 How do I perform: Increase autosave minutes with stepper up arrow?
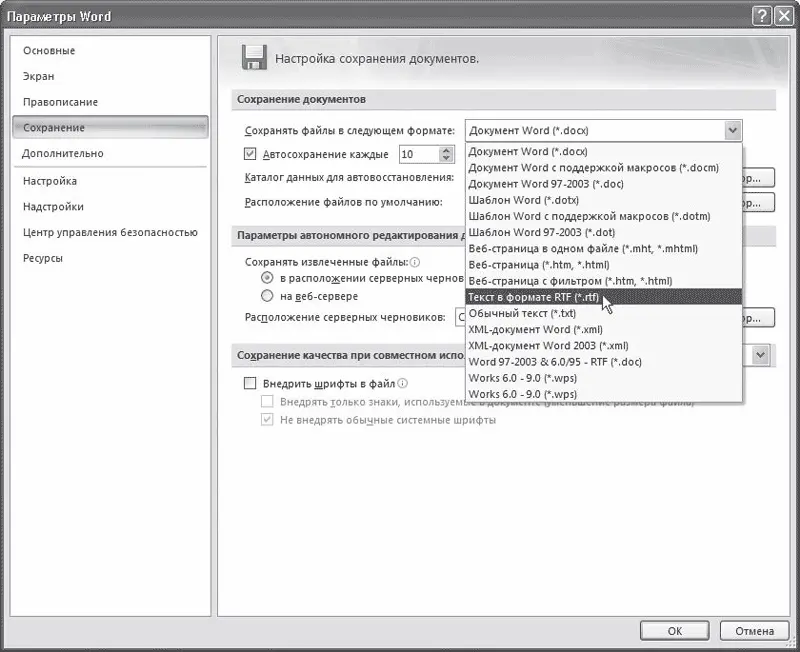point(445,150)
